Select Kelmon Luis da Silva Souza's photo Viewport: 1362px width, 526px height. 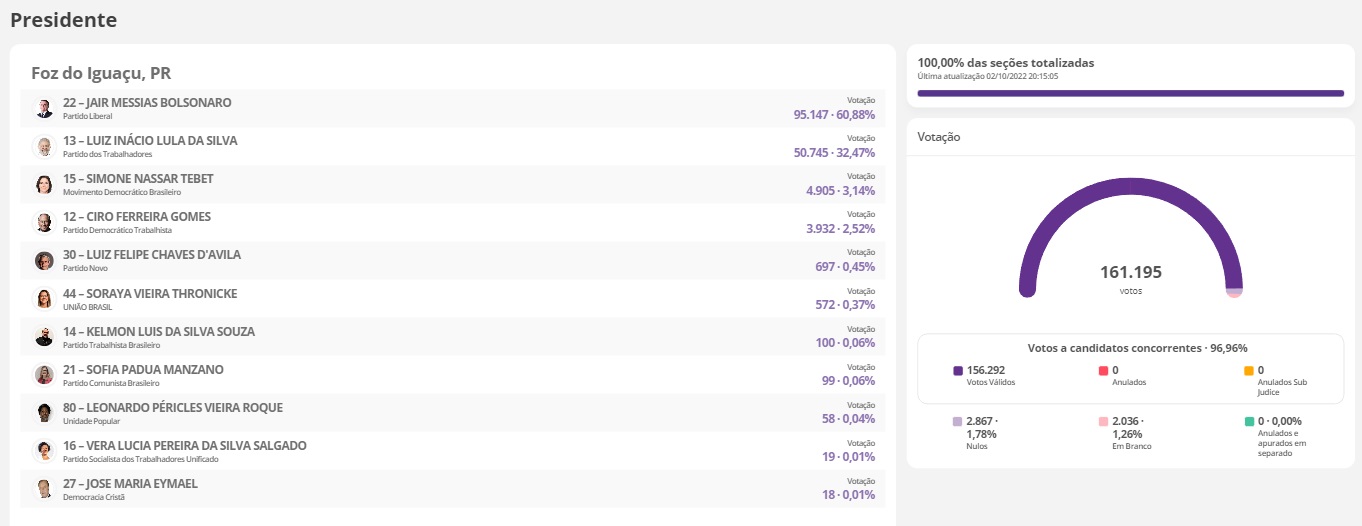coord(44,337)
